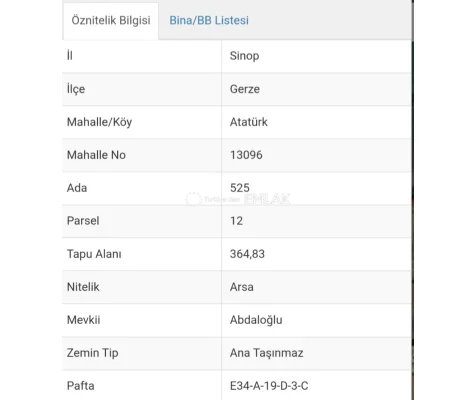Click the Tapu Alanı row label
Viewport: 476px width, 400px height.
(x=94, y=254)
